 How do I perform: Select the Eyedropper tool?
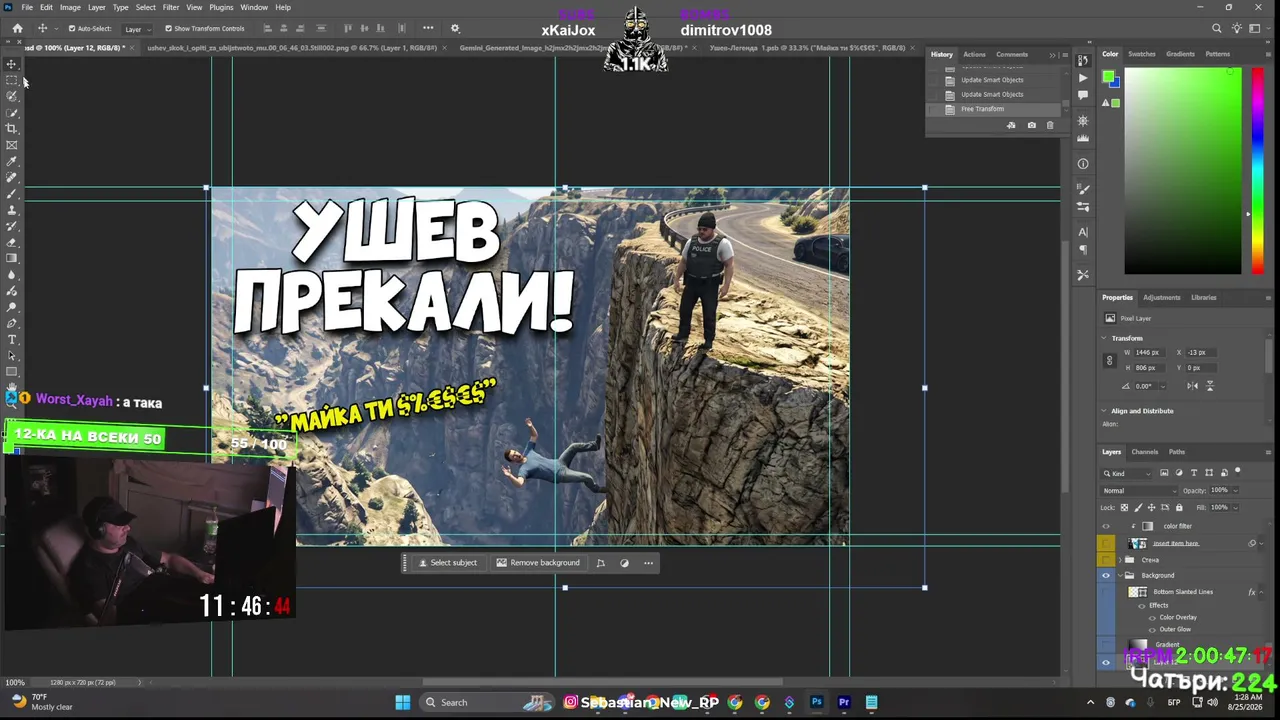point(12,161)
